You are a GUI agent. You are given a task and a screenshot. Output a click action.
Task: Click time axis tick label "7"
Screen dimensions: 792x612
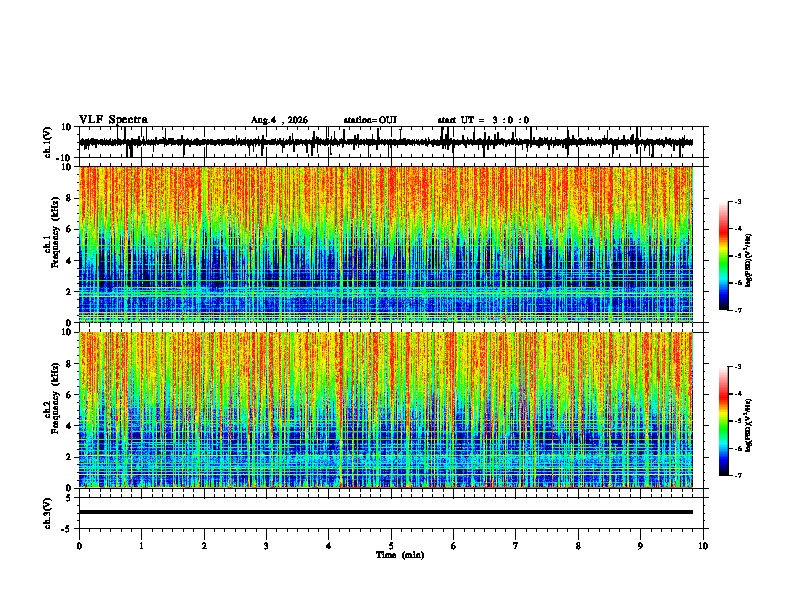click(516, 546)
